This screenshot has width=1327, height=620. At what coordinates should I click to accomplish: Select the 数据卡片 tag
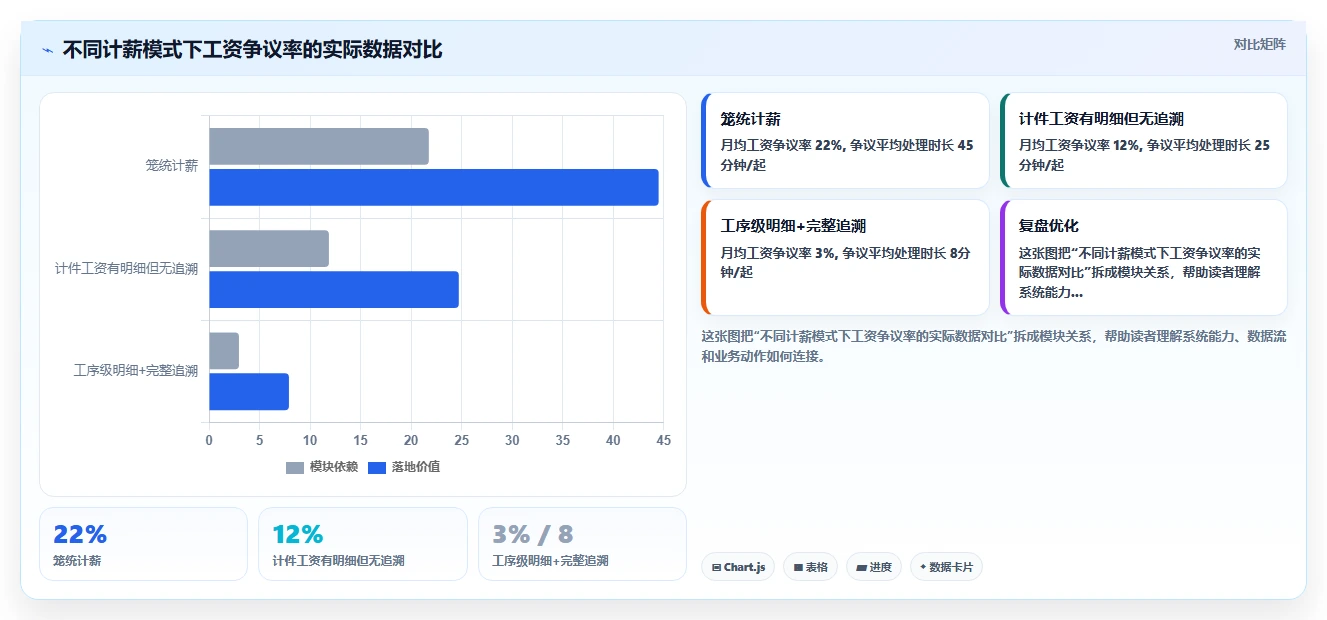pos(946,567)
